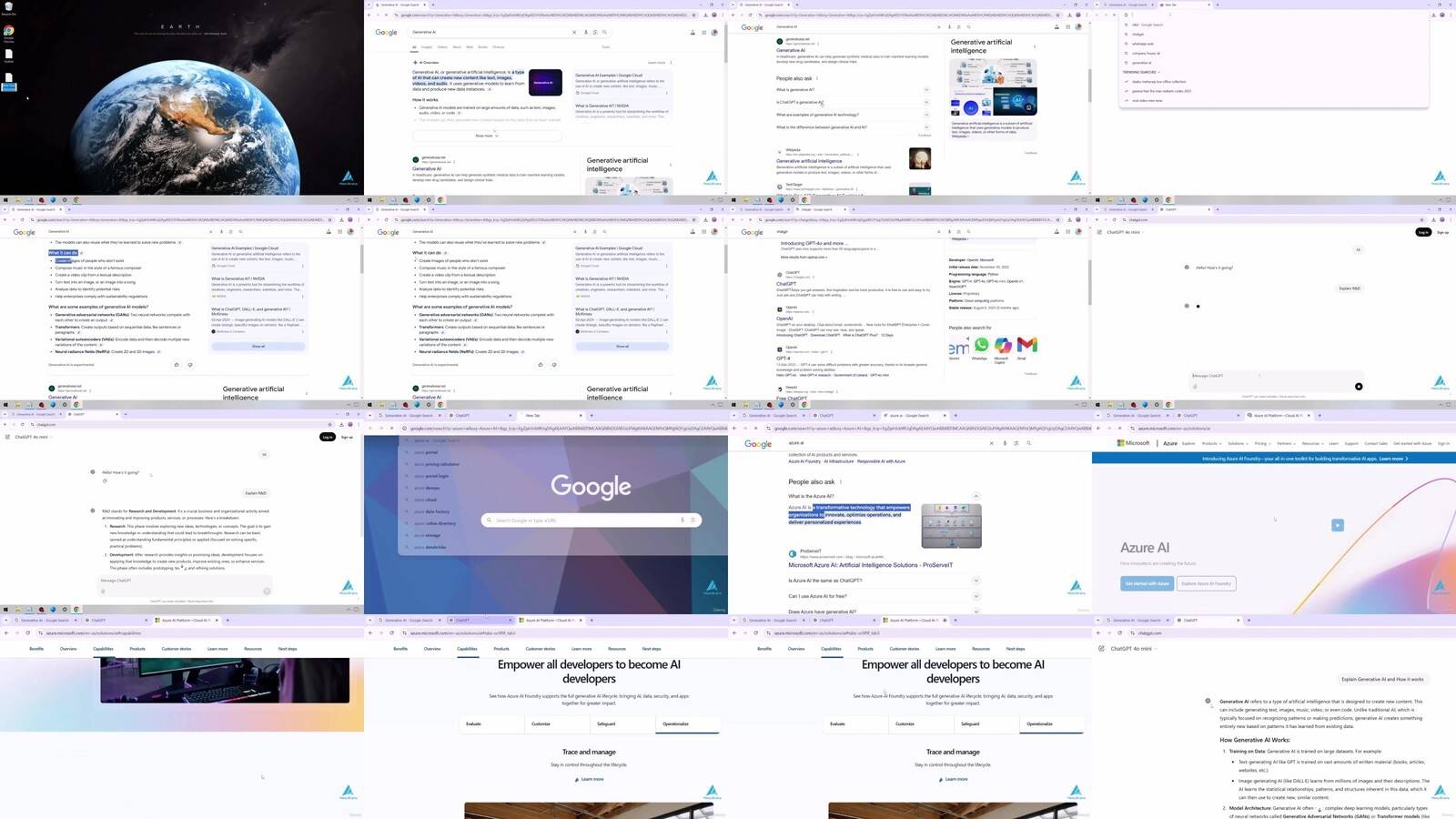The width and height of the screenshot is (1456, 819).
Task: Click WhatsApp icon under People also search for
Action: 981,346
